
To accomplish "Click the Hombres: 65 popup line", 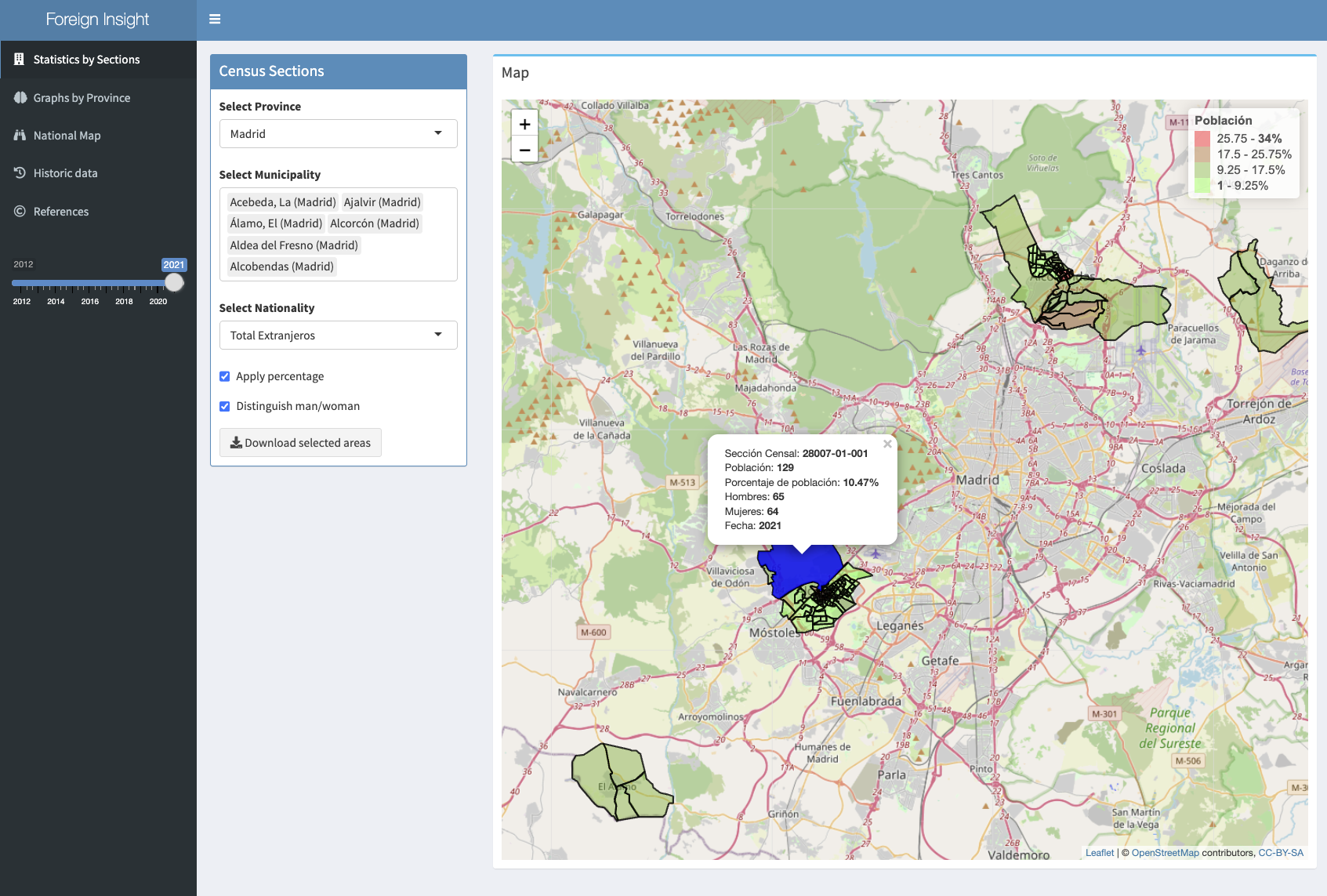I will click(x=754, y=497).
